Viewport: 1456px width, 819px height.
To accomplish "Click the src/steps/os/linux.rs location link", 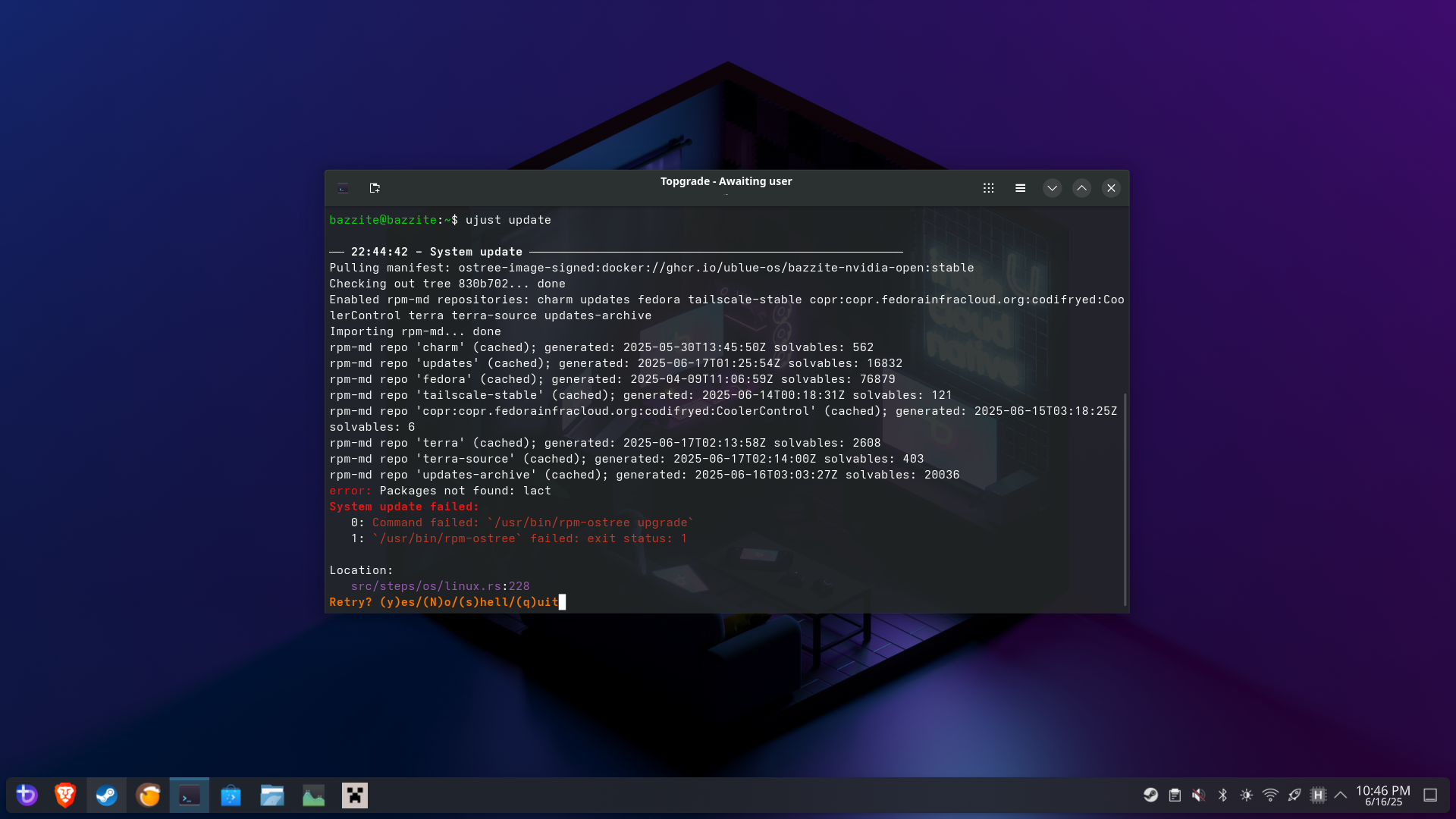I will [425, 585].
